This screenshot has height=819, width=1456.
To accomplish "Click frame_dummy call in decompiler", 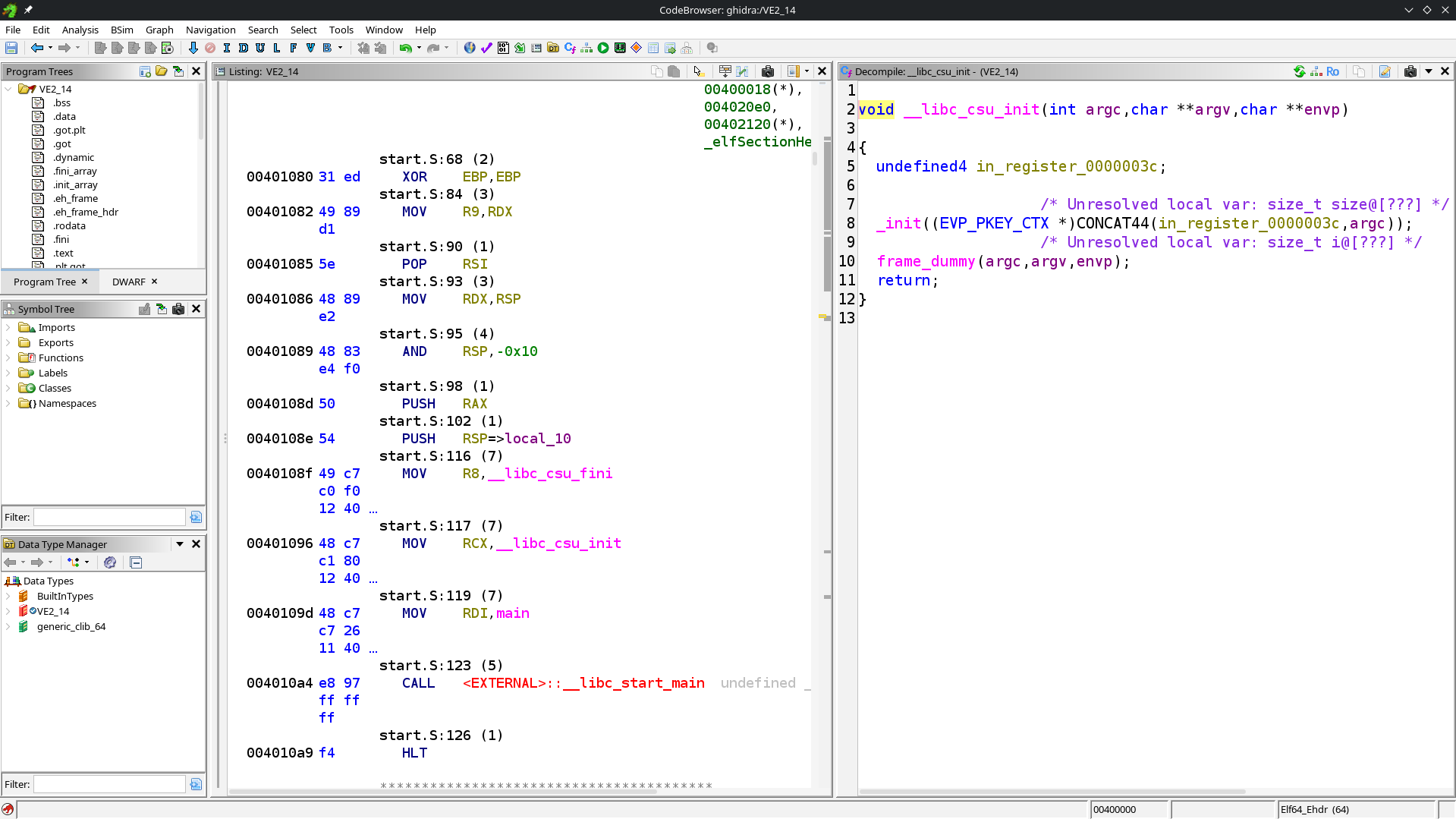I will point(926,261).
